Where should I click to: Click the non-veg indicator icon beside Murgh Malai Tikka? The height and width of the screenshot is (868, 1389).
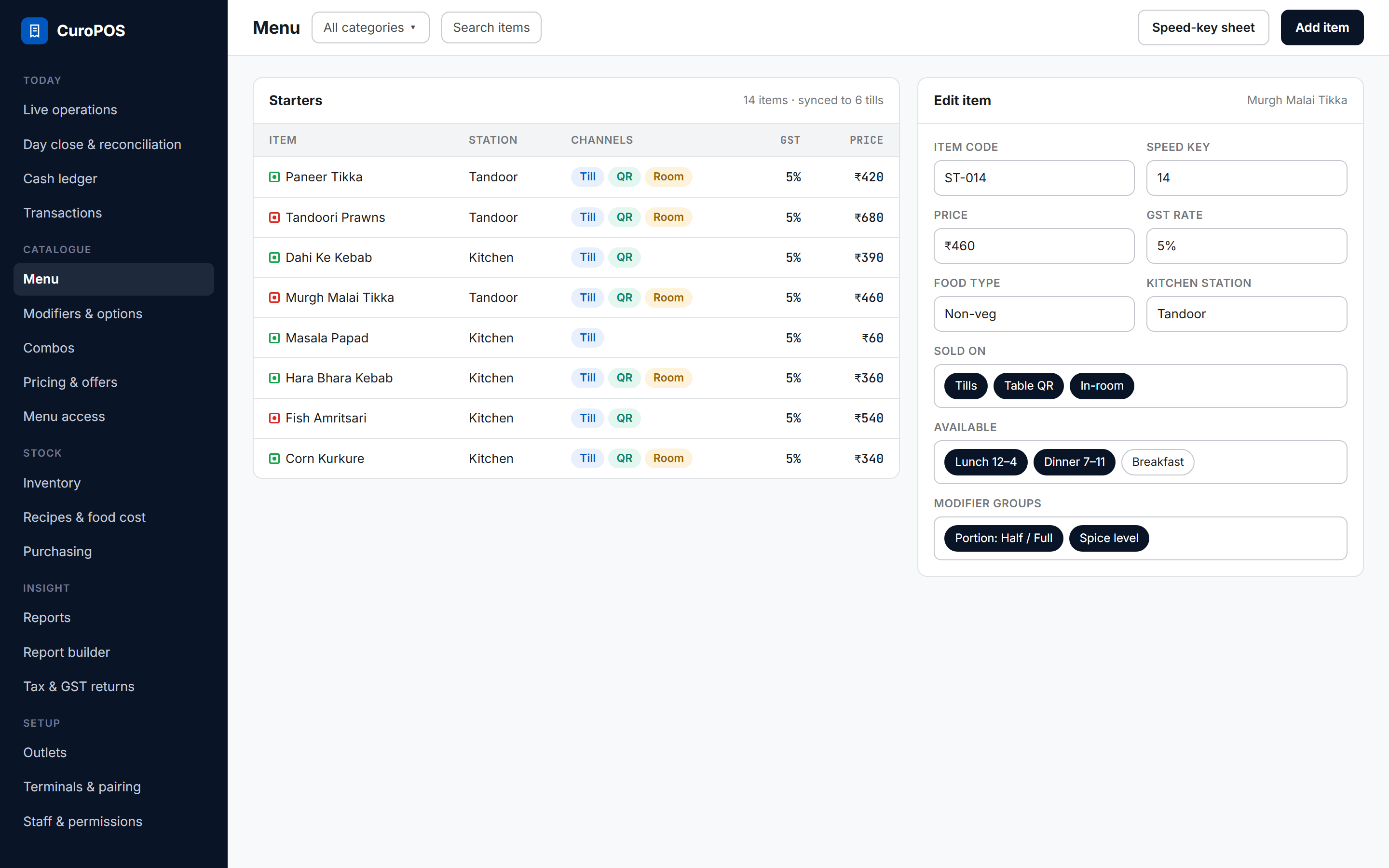(274, 298)
